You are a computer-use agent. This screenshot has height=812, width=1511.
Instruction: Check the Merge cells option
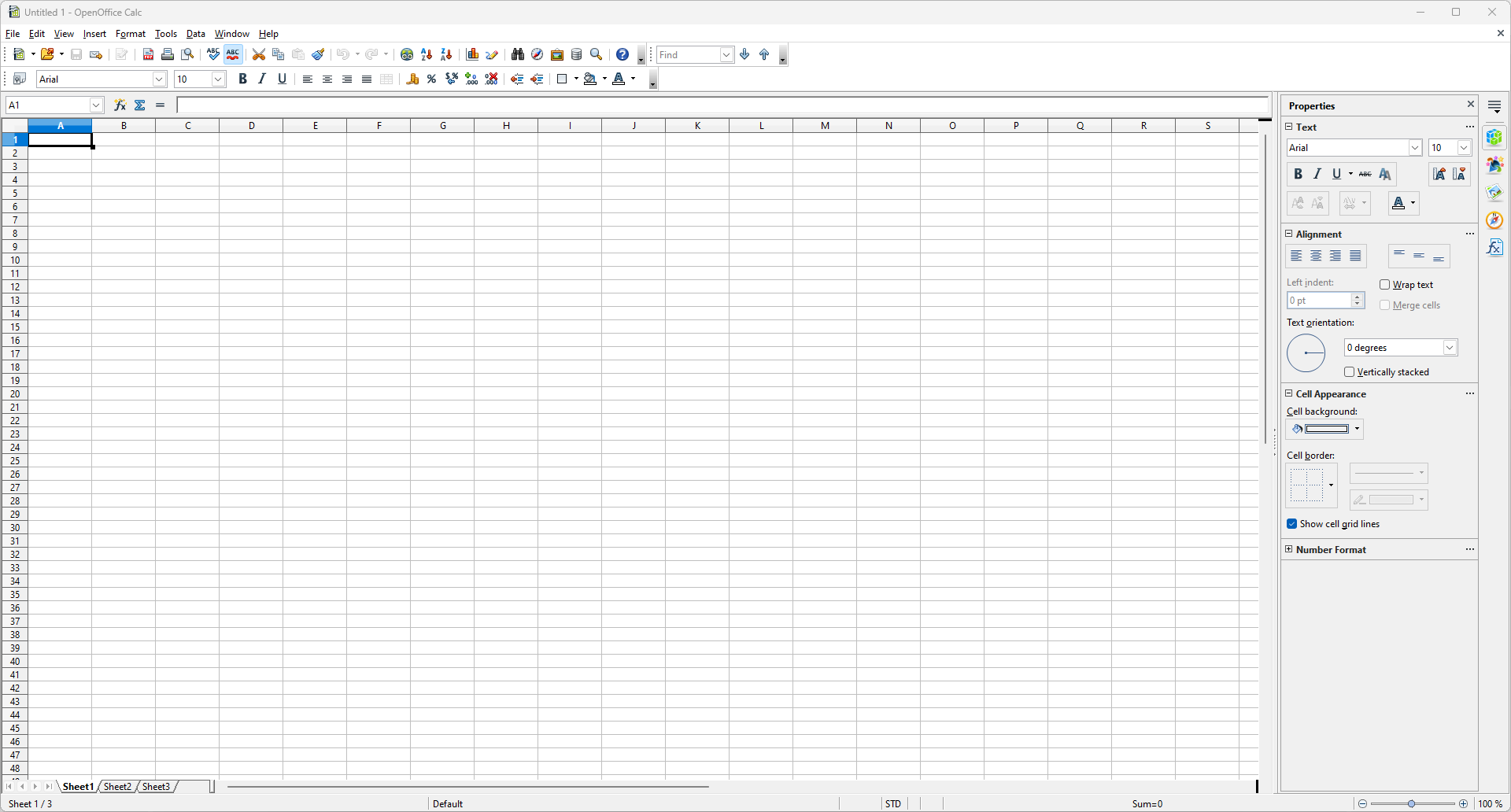point(1386,305)
